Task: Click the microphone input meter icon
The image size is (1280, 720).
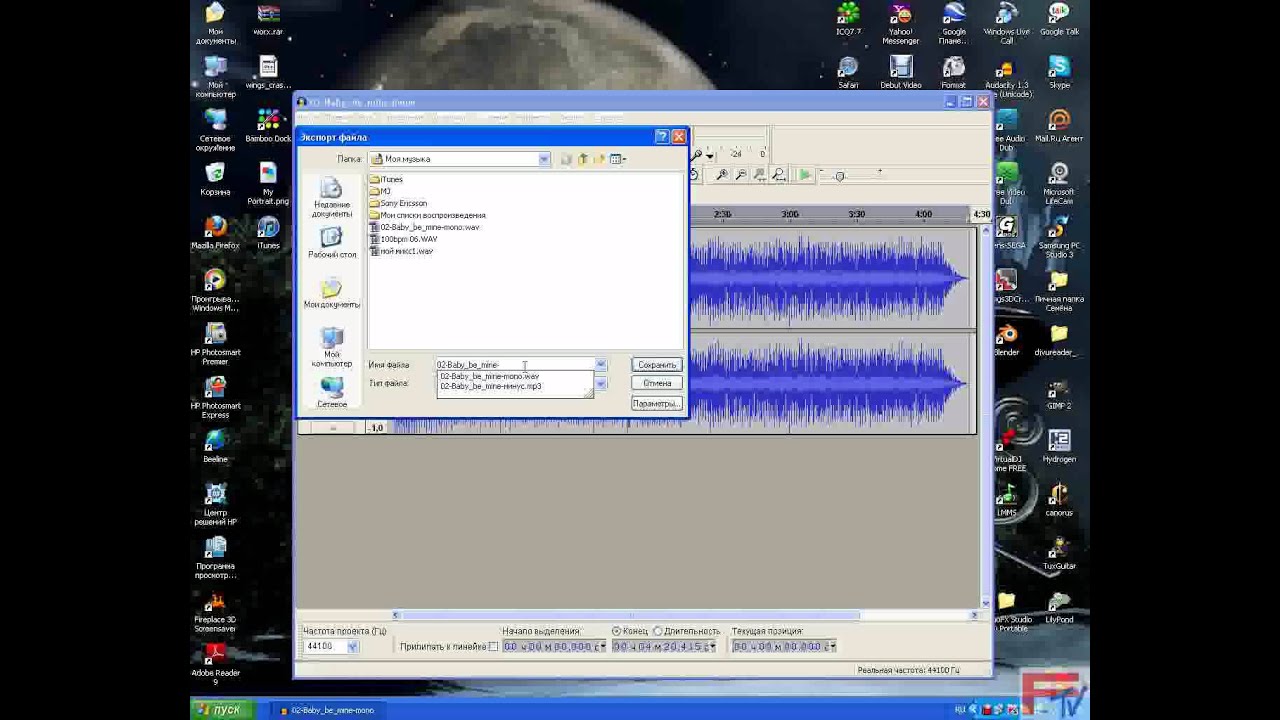Action: (x=696, y=154)
